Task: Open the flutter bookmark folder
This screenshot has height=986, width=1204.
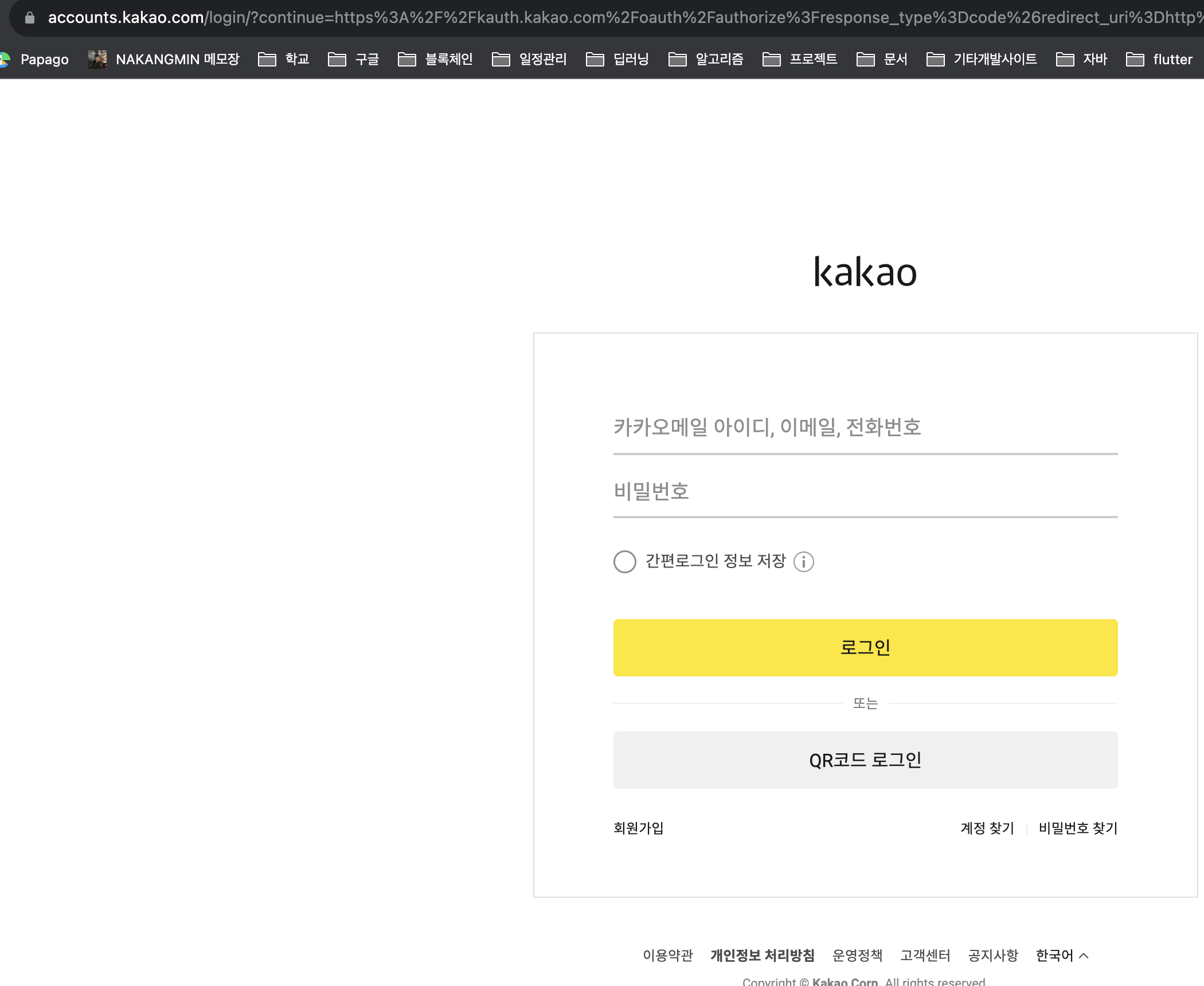Action: (1159, 59)
